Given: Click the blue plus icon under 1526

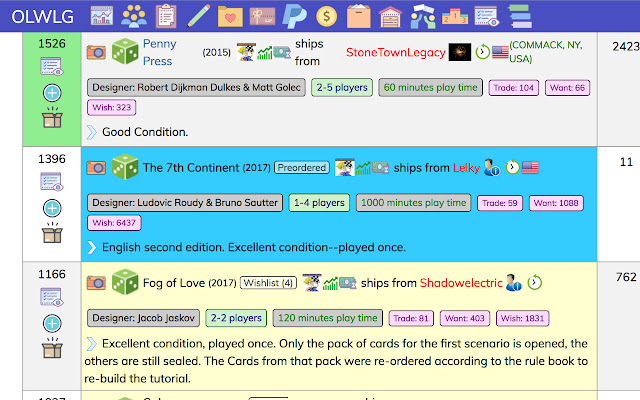Looking at the screenshot, I should 52,93.
